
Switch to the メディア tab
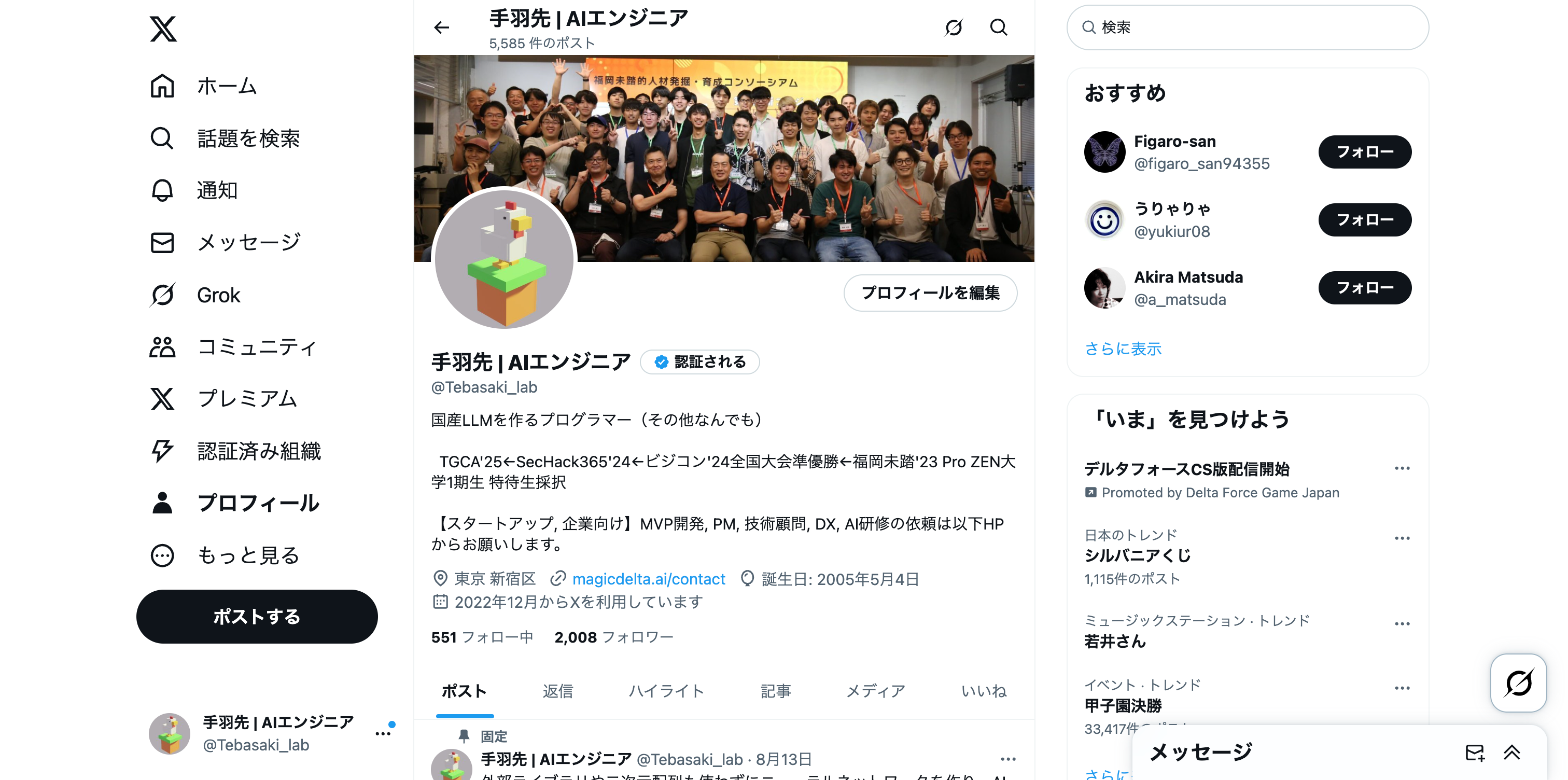coord(876,691)
